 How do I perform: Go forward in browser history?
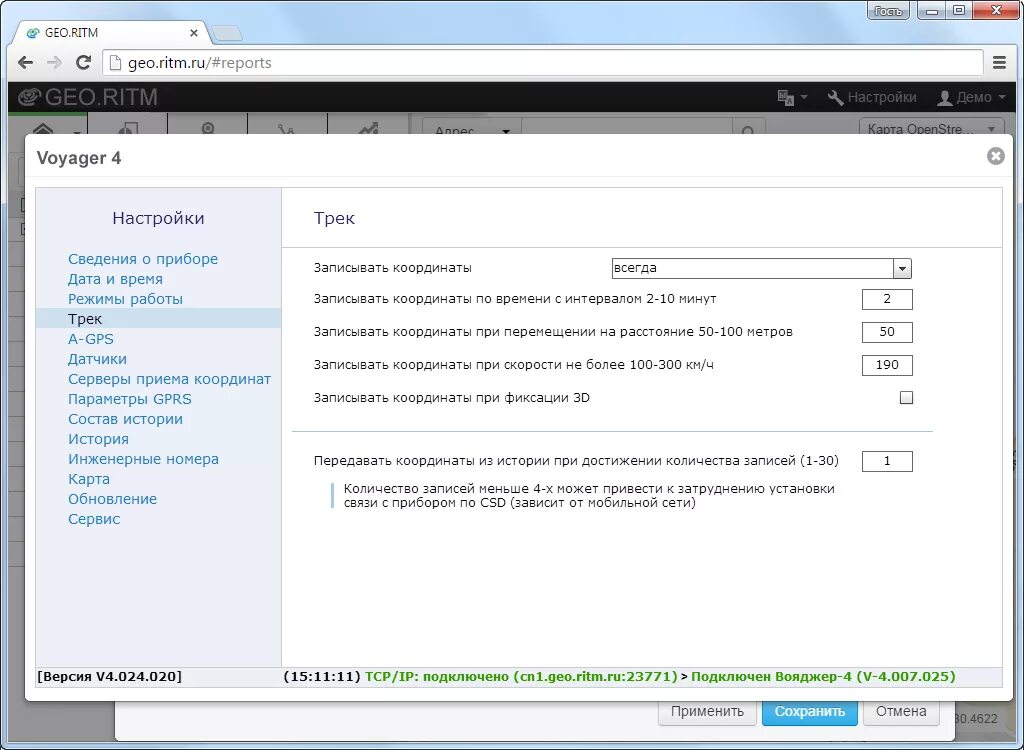[x=54, y=63]
